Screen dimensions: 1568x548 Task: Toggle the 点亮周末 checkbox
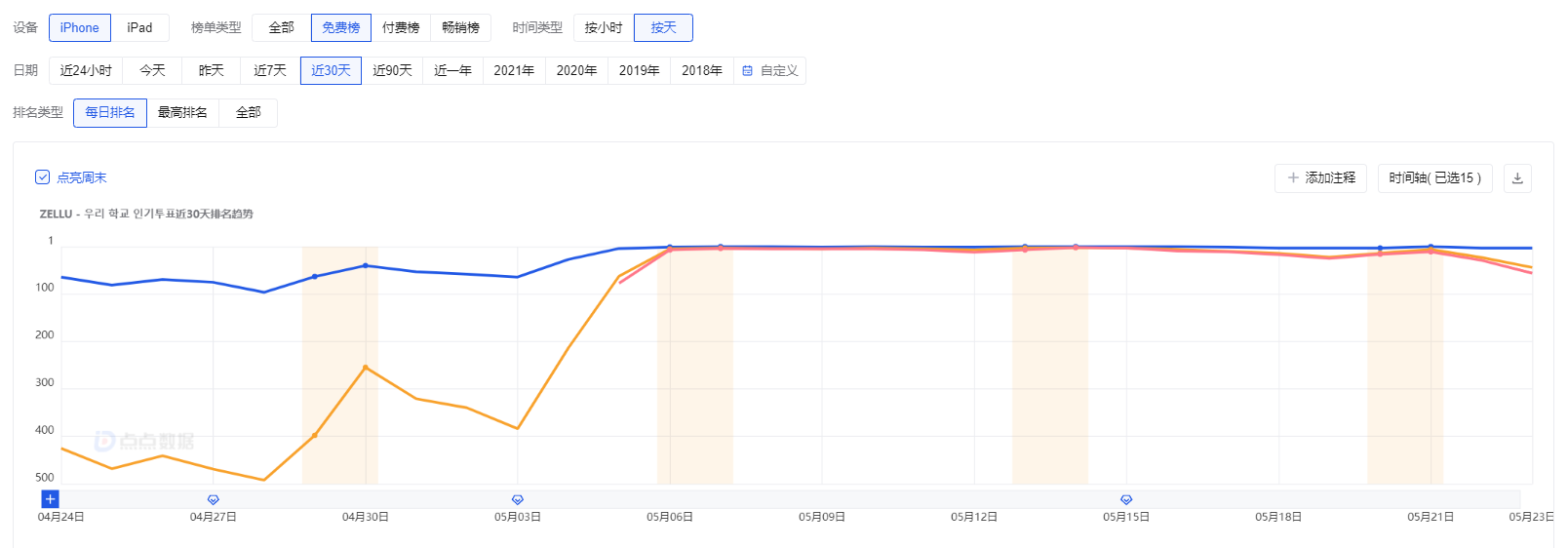coord(42,177)
